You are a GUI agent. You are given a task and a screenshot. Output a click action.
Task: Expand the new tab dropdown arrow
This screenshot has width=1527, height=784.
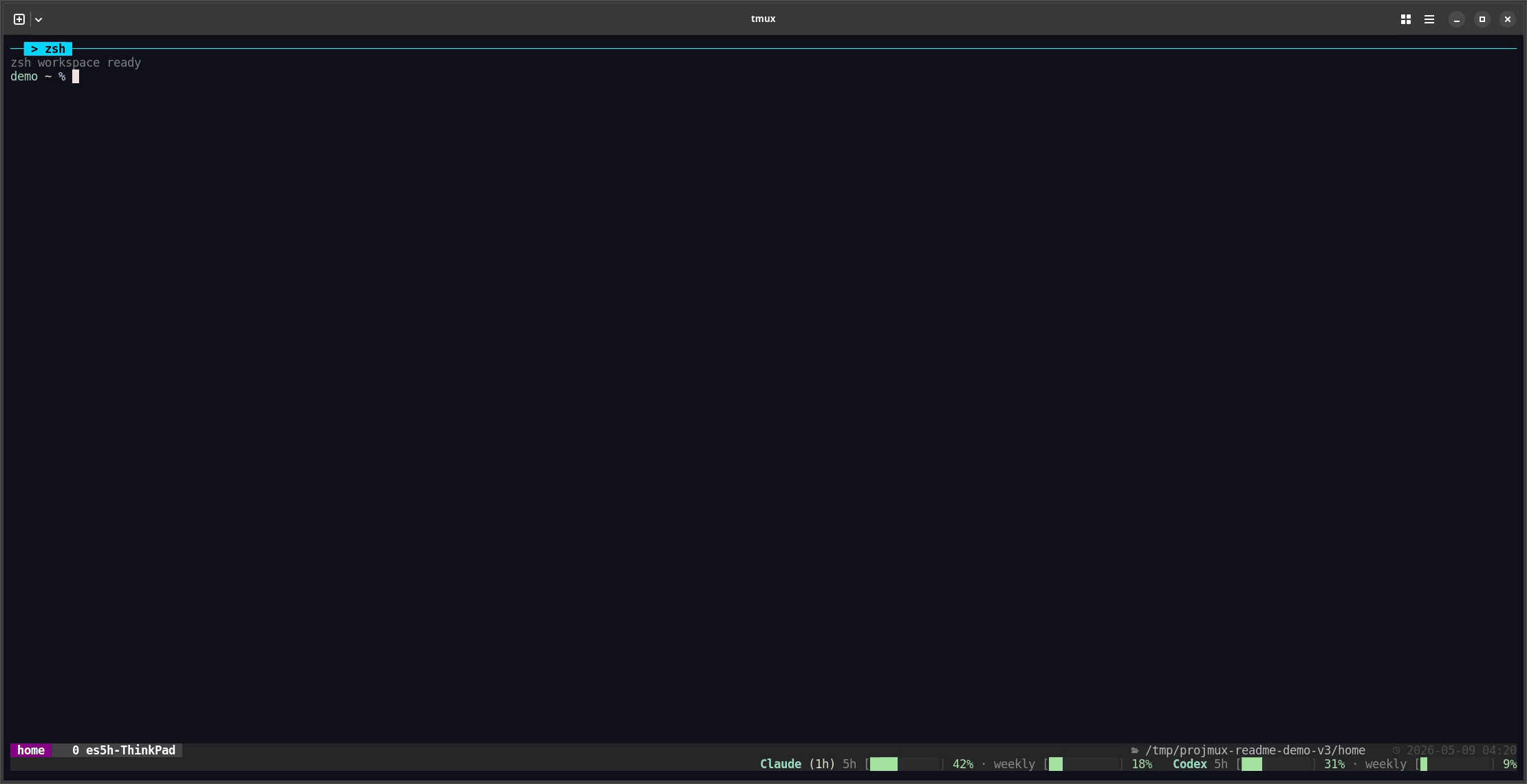coord(39,19)
